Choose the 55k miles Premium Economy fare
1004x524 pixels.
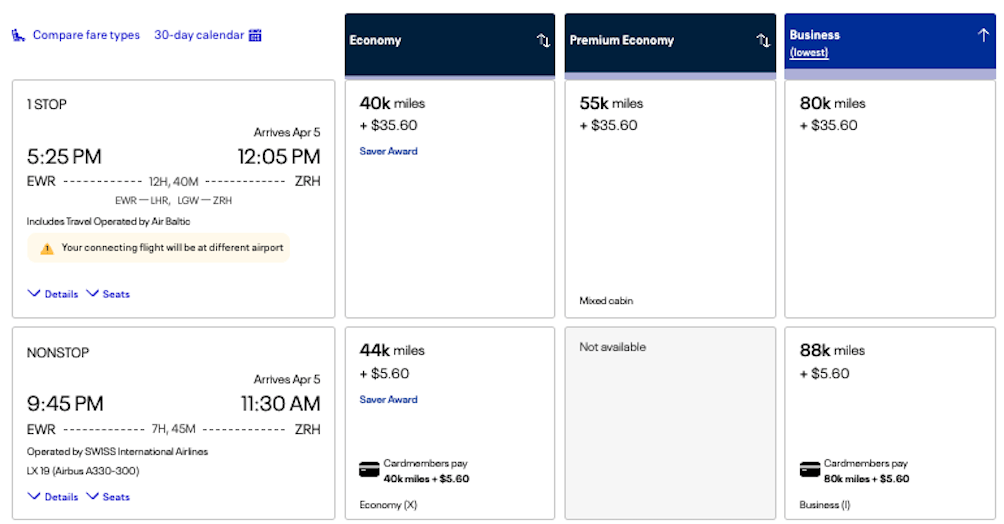[669, 198]
